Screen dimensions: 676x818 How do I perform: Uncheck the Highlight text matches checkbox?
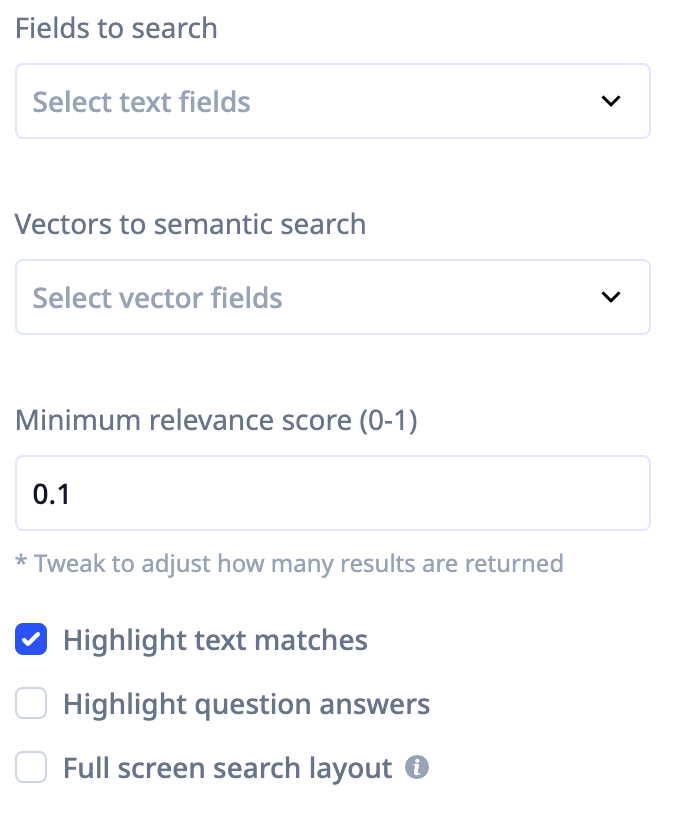pyautogui.click(x=31, y=640)
